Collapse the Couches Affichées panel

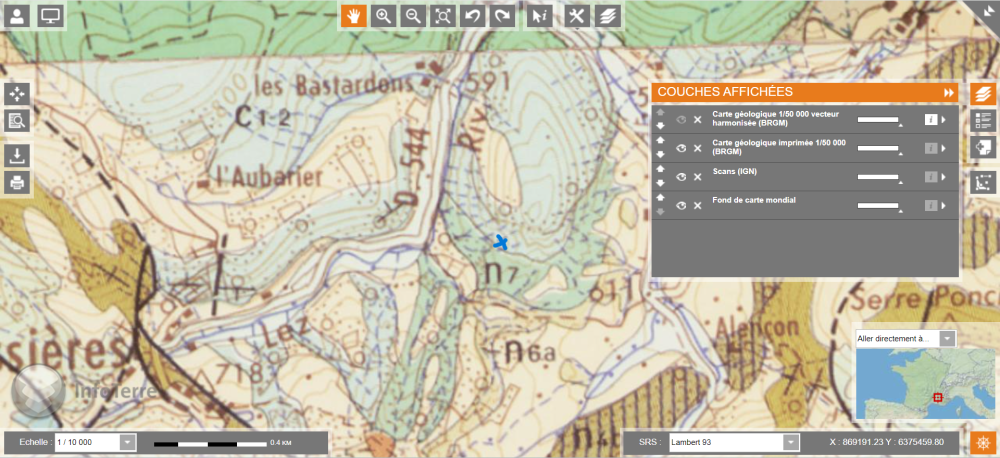click(948, 92)
